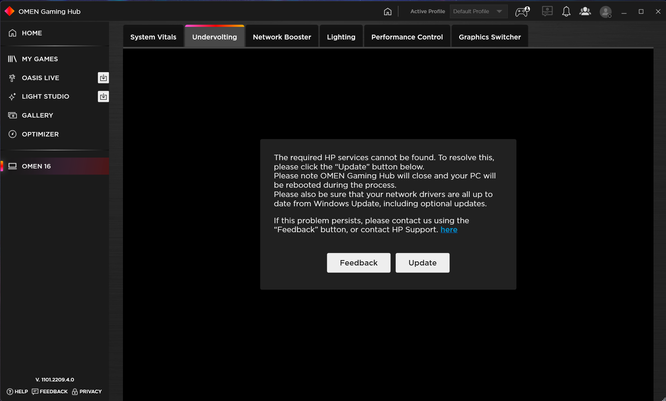This screenshot has height=401, width=666.
Task: Click the download/screen icon in title bar
Action: tap(547, 11)
